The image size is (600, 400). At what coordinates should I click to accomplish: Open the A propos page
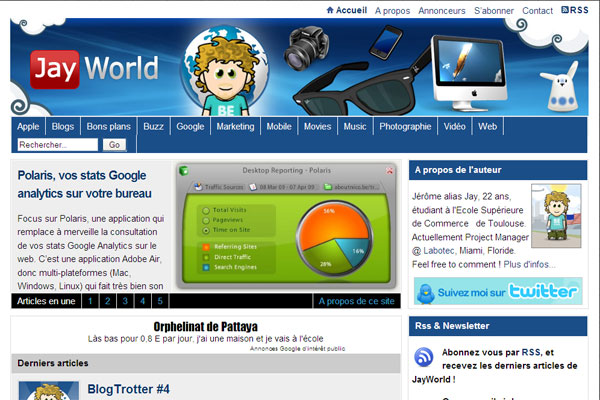(392, 11)
